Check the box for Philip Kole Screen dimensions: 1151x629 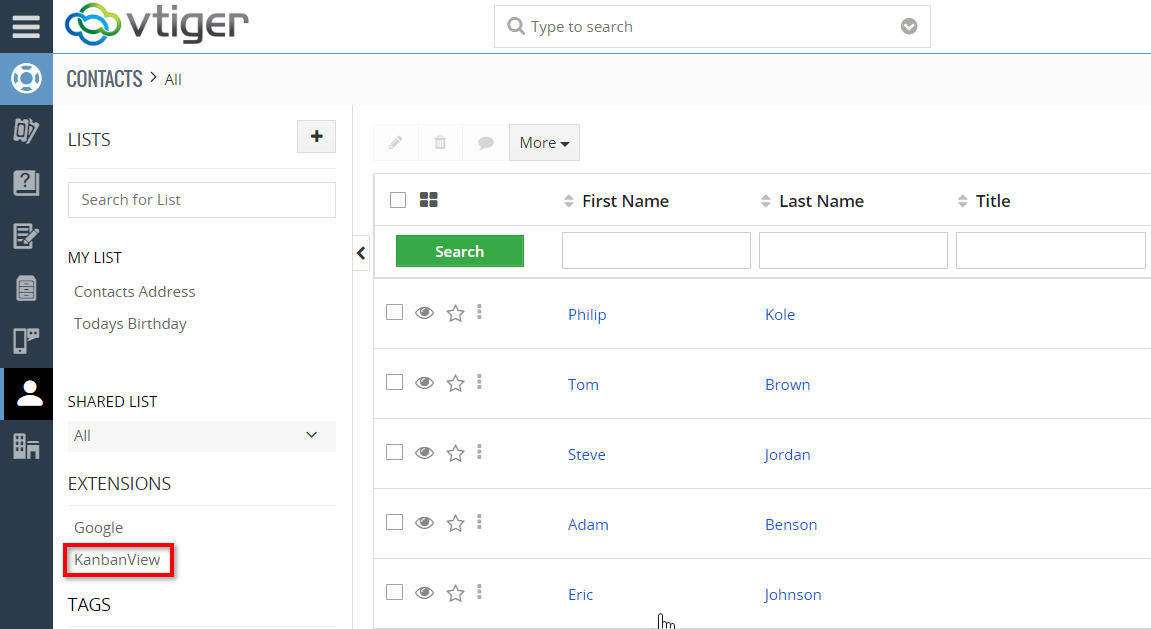394,312
